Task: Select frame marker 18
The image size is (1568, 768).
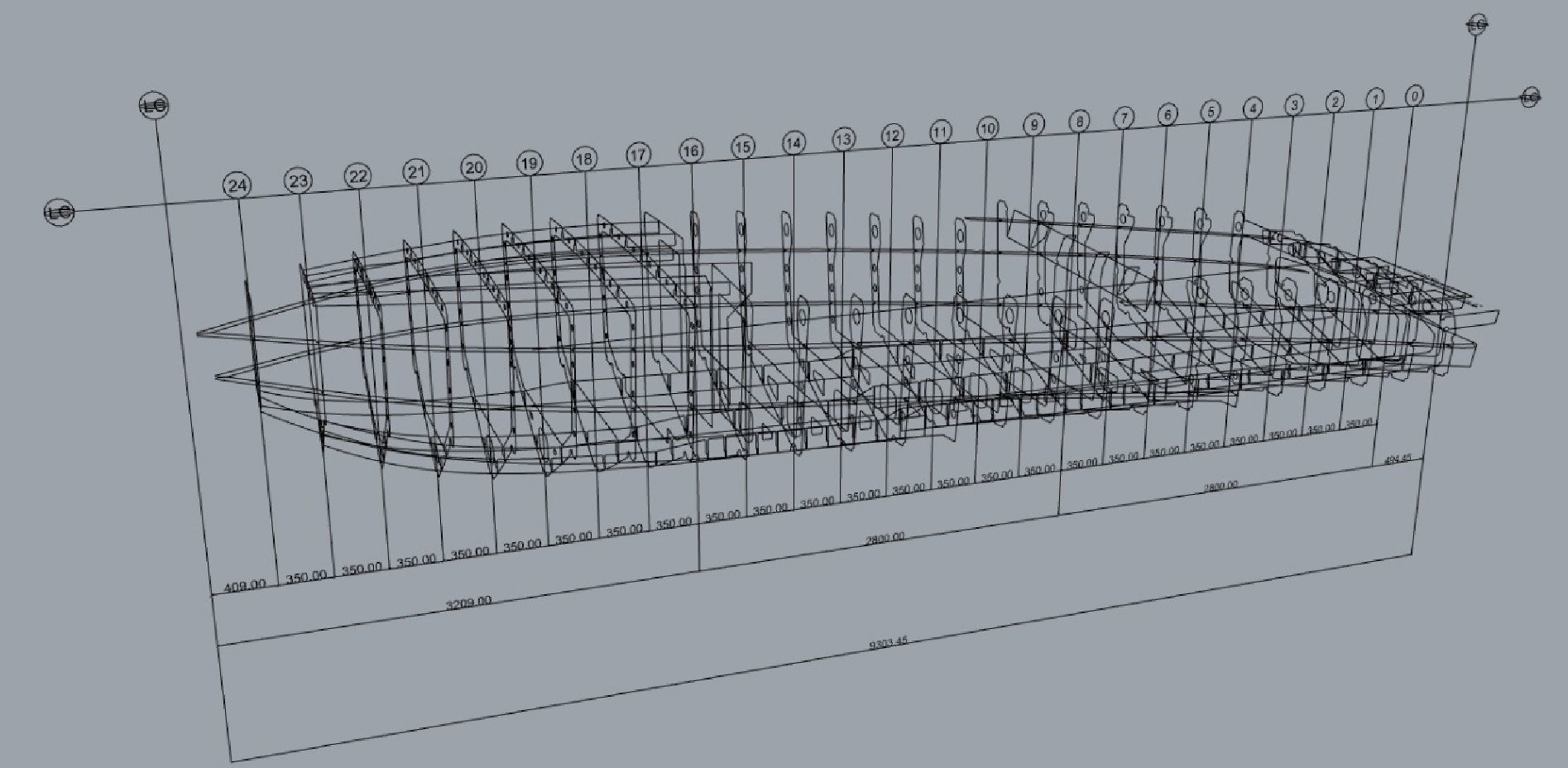Action: click(x=584, y=159)
